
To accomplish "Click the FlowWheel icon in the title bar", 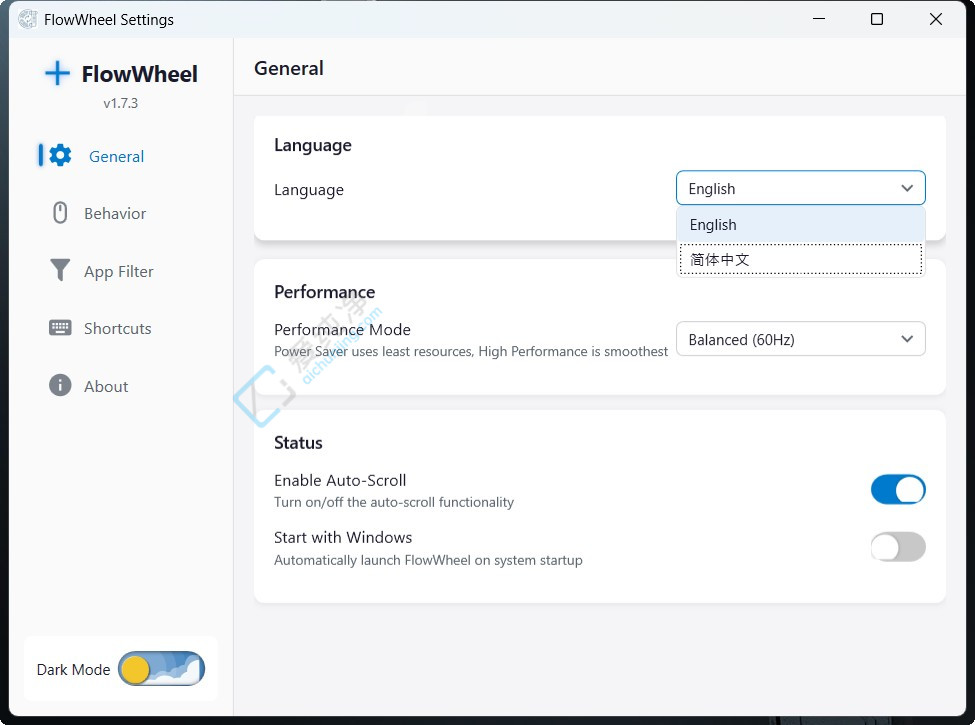I will click(x=27, y=18).
